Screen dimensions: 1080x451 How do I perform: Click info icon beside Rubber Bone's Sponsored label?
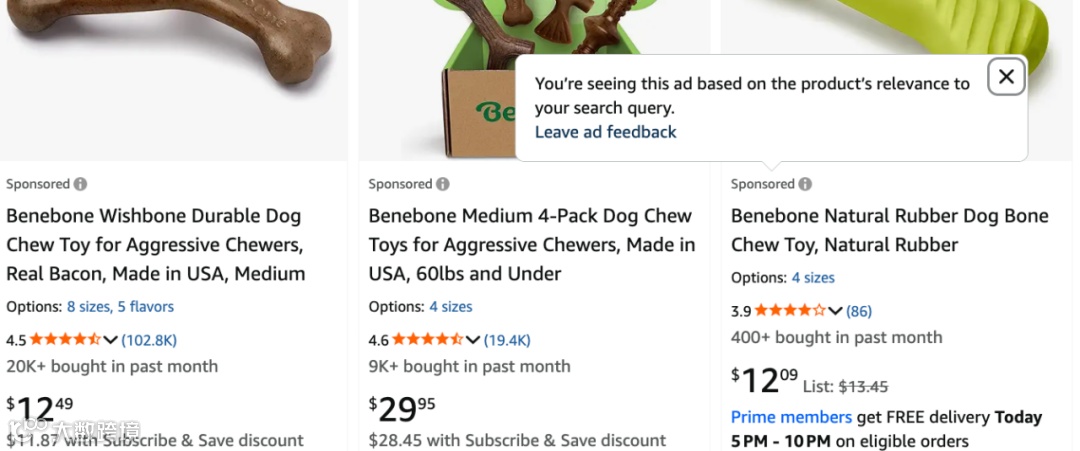(805, 184)
